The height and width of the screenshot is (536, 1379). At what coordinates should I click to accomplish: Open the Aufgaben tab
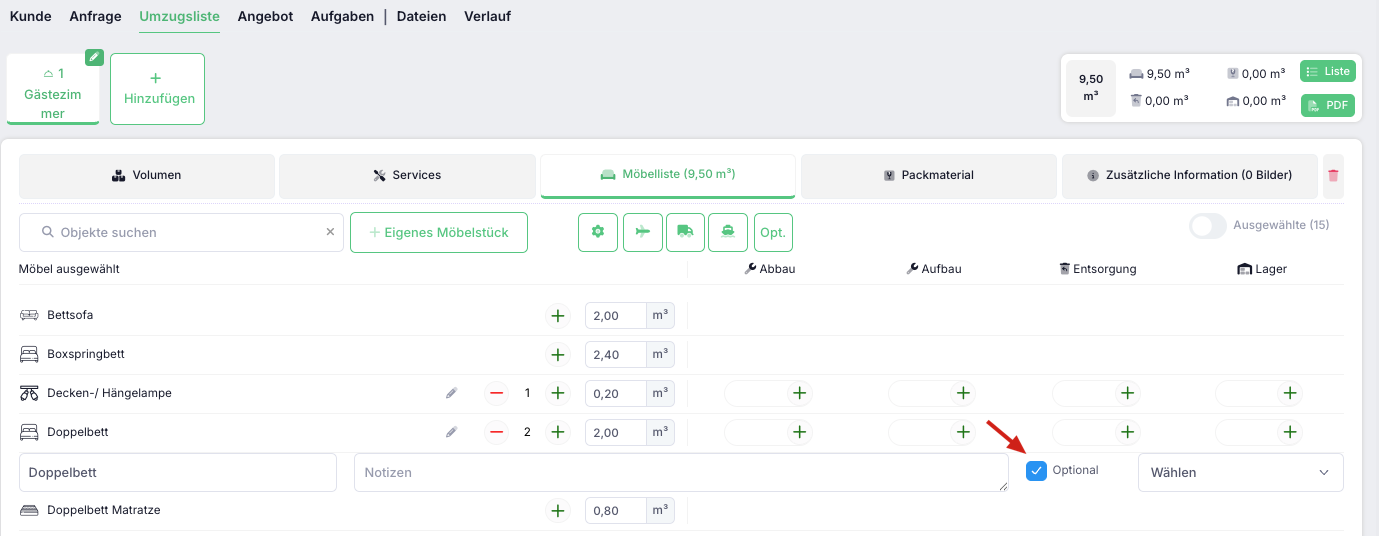pyautogui.click(x=342, y=16)
